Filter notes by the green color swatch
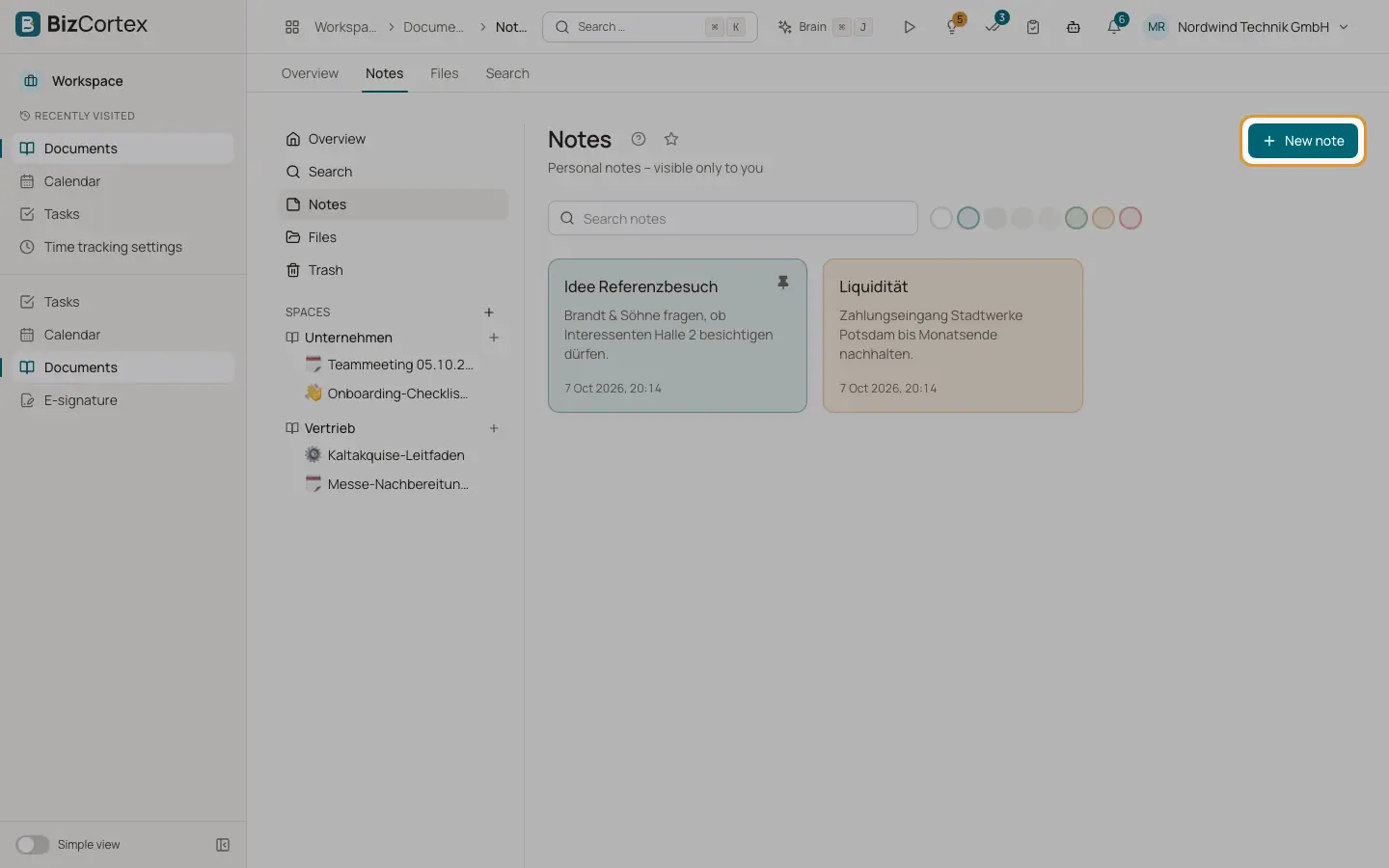Screen dimensions: 1389x868 1076,218
